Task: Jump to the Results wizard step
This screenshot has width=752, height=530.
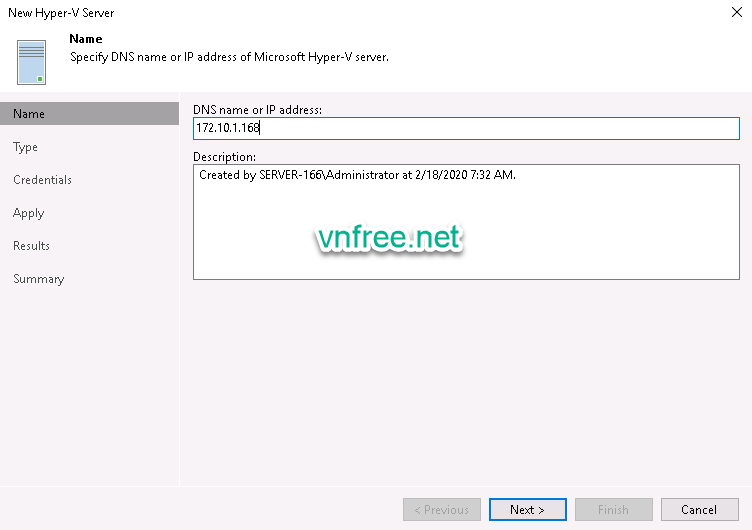Action: tap(32, 246)
